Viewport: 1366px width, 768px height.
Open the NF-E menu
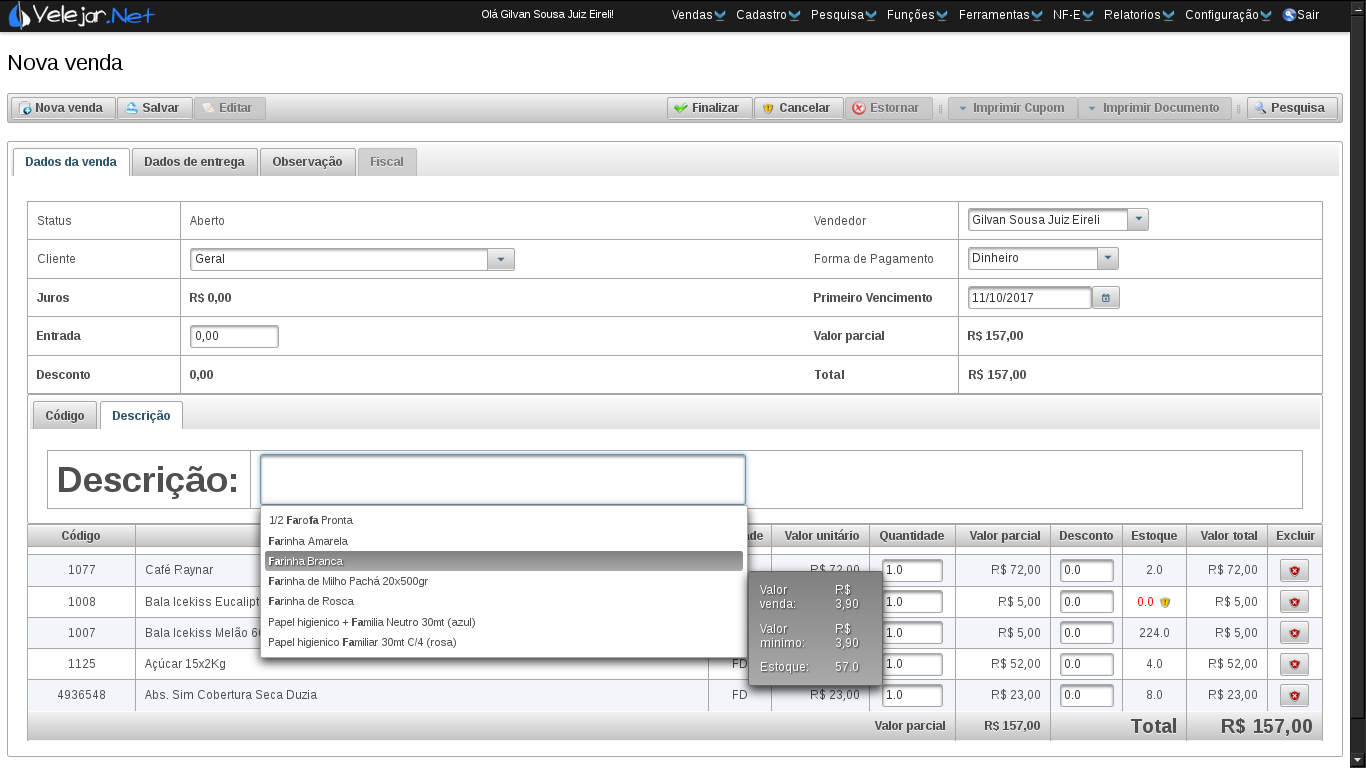click(1073, 15)
